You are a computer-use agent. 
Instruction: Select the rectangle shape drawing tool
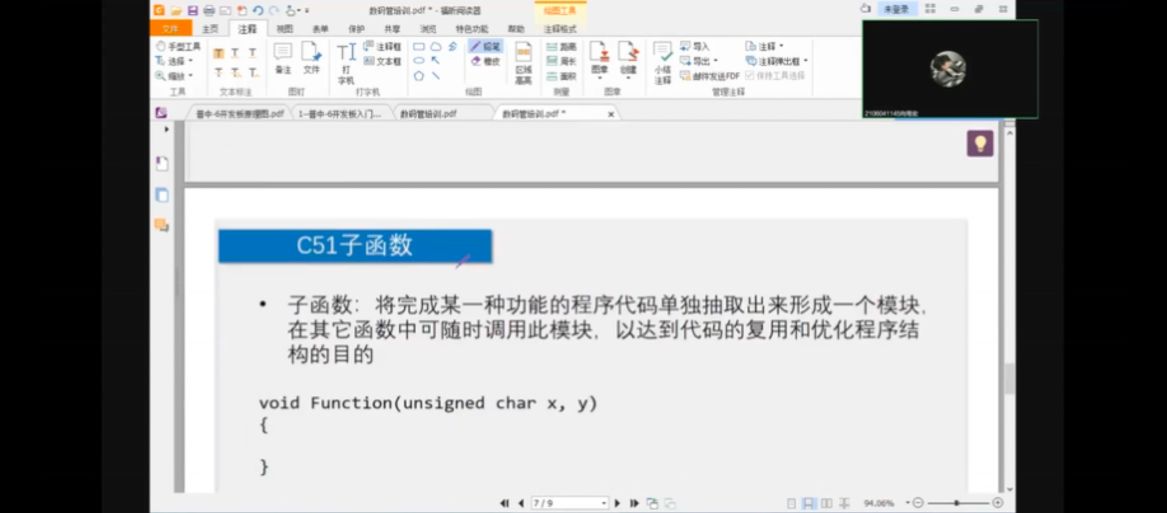pos(419,47)
